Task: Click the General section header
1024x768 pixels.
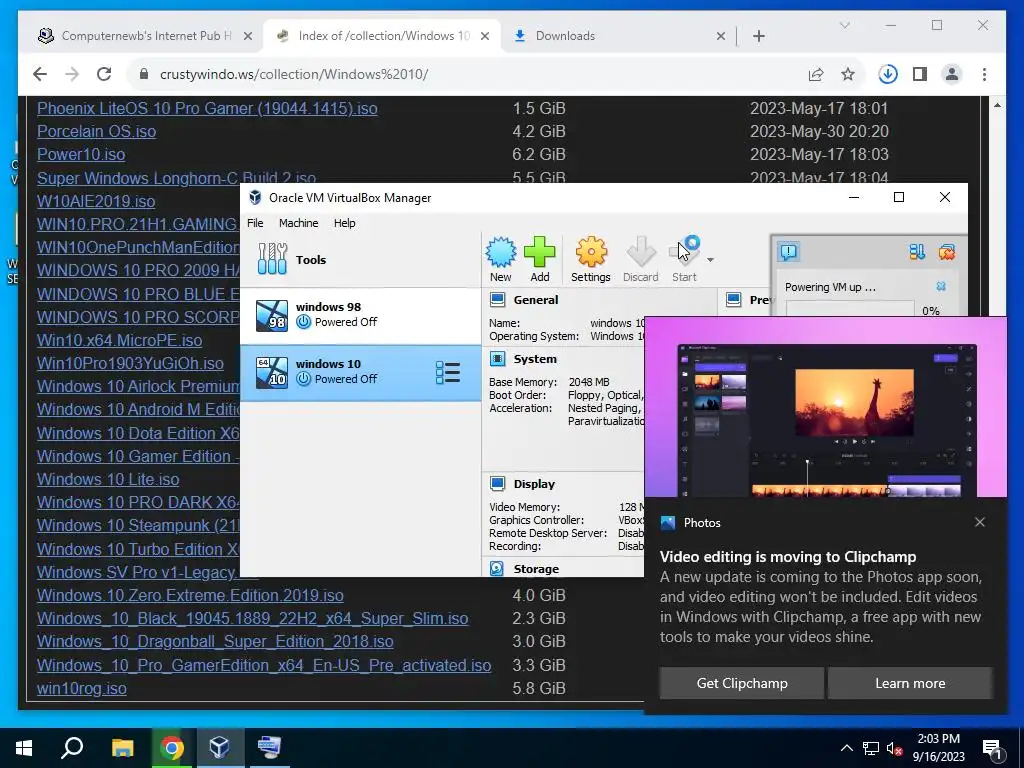Action: 536,300
